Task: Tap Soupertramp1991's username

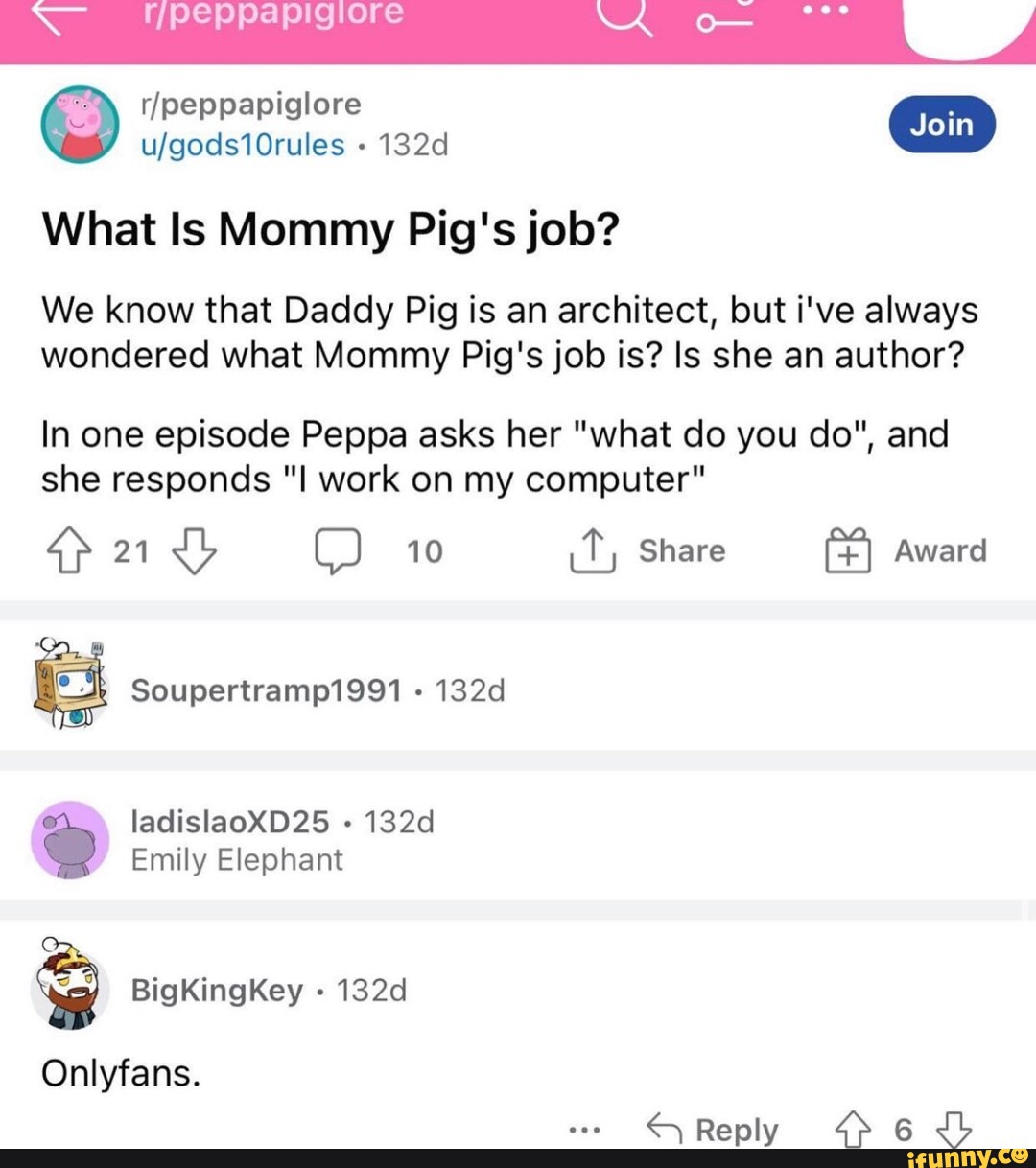Action: click(x=266, y=689)
